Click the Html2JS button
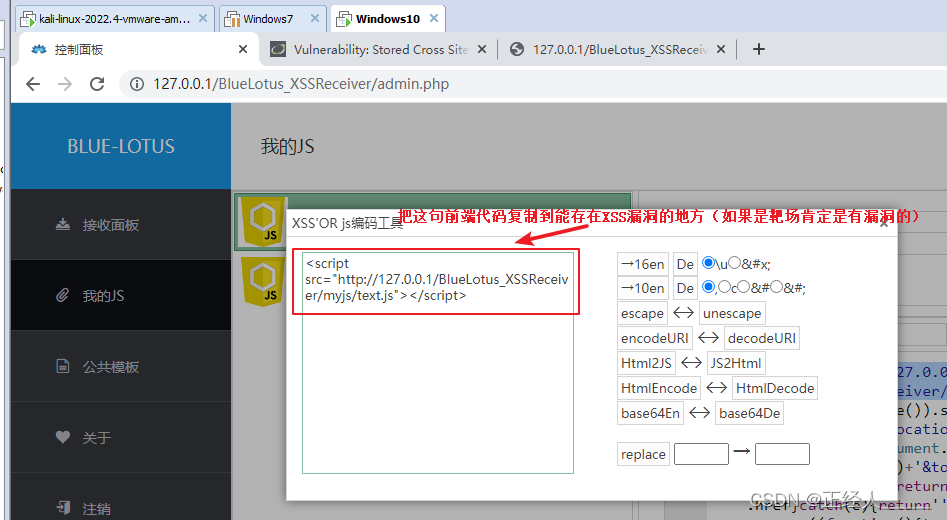 point(646,363)
